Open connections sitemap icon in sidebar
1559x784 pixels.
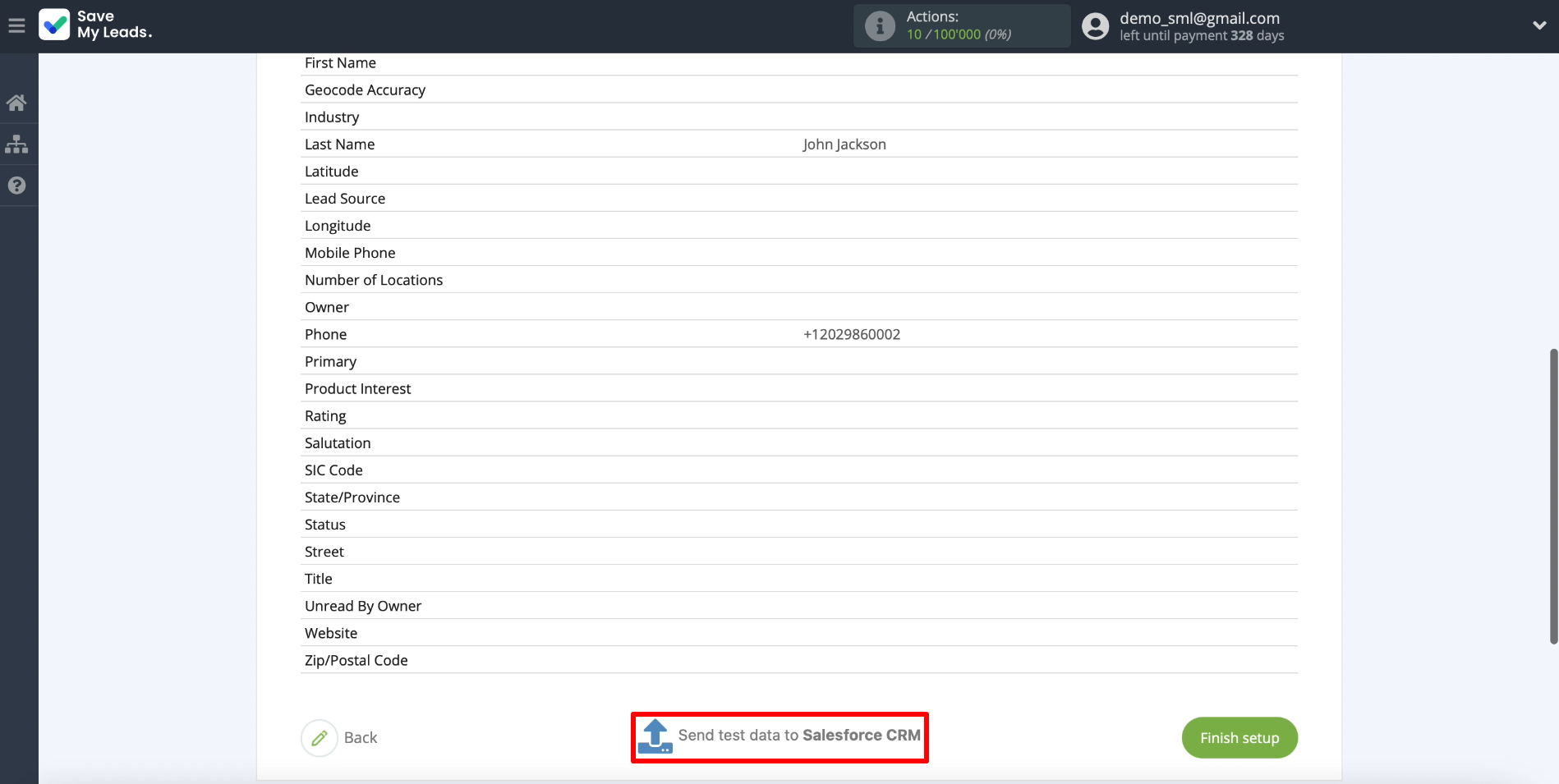pyautogui.click(x=16, y=144)
